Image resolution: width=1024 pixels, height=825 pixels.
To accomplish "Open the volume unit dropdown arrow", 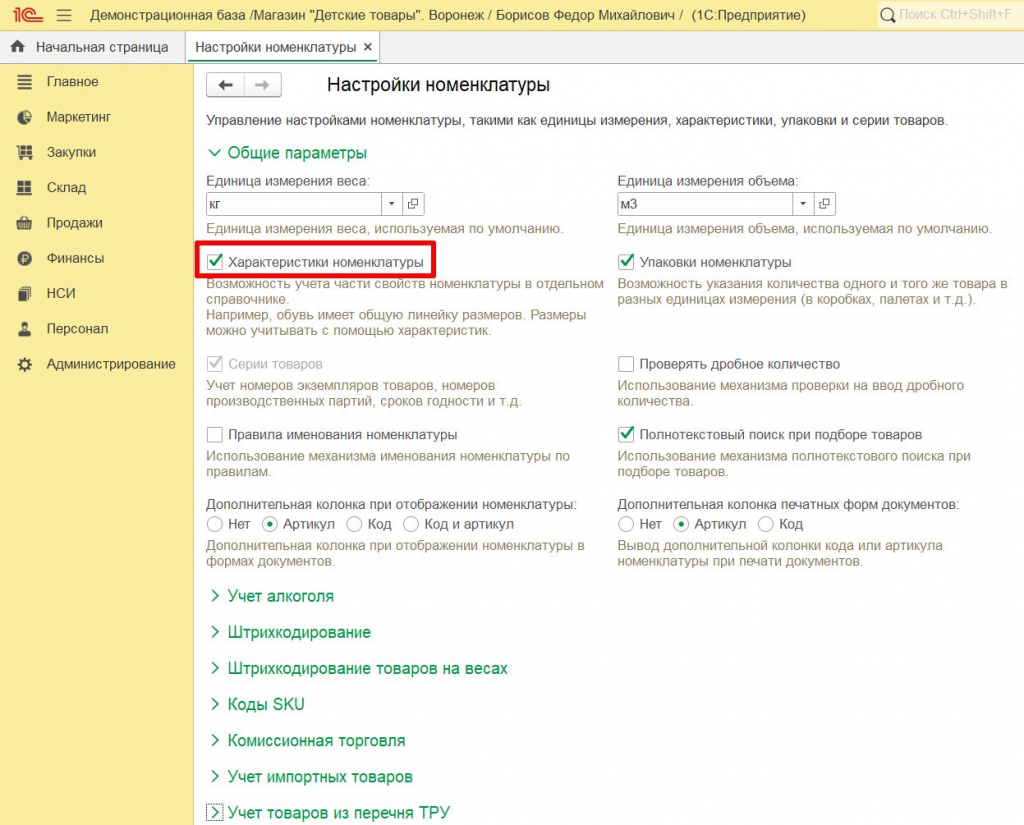I will coord(803,204).
